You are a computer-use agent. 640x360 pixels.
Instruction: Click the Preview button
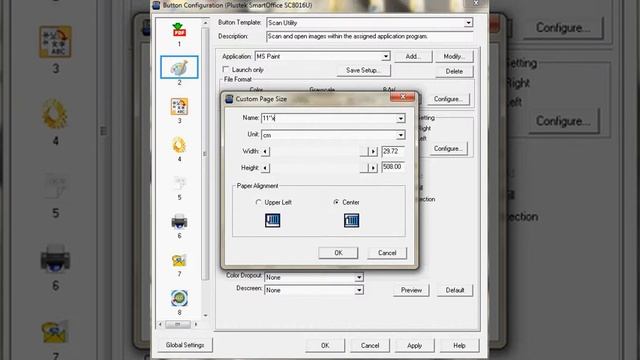[x=411, y=290]
